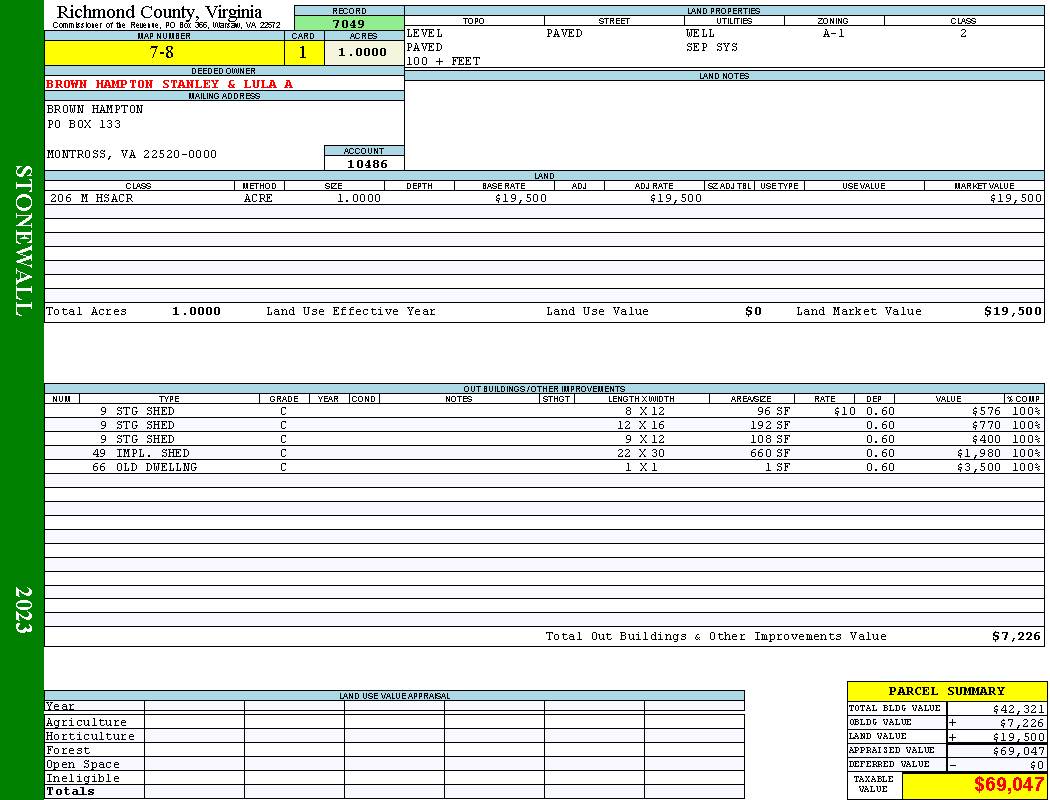Viewport: 1050px width, 800px height.
Task: Select the acres value 1.0000 in the header
Action: point(363,52)
